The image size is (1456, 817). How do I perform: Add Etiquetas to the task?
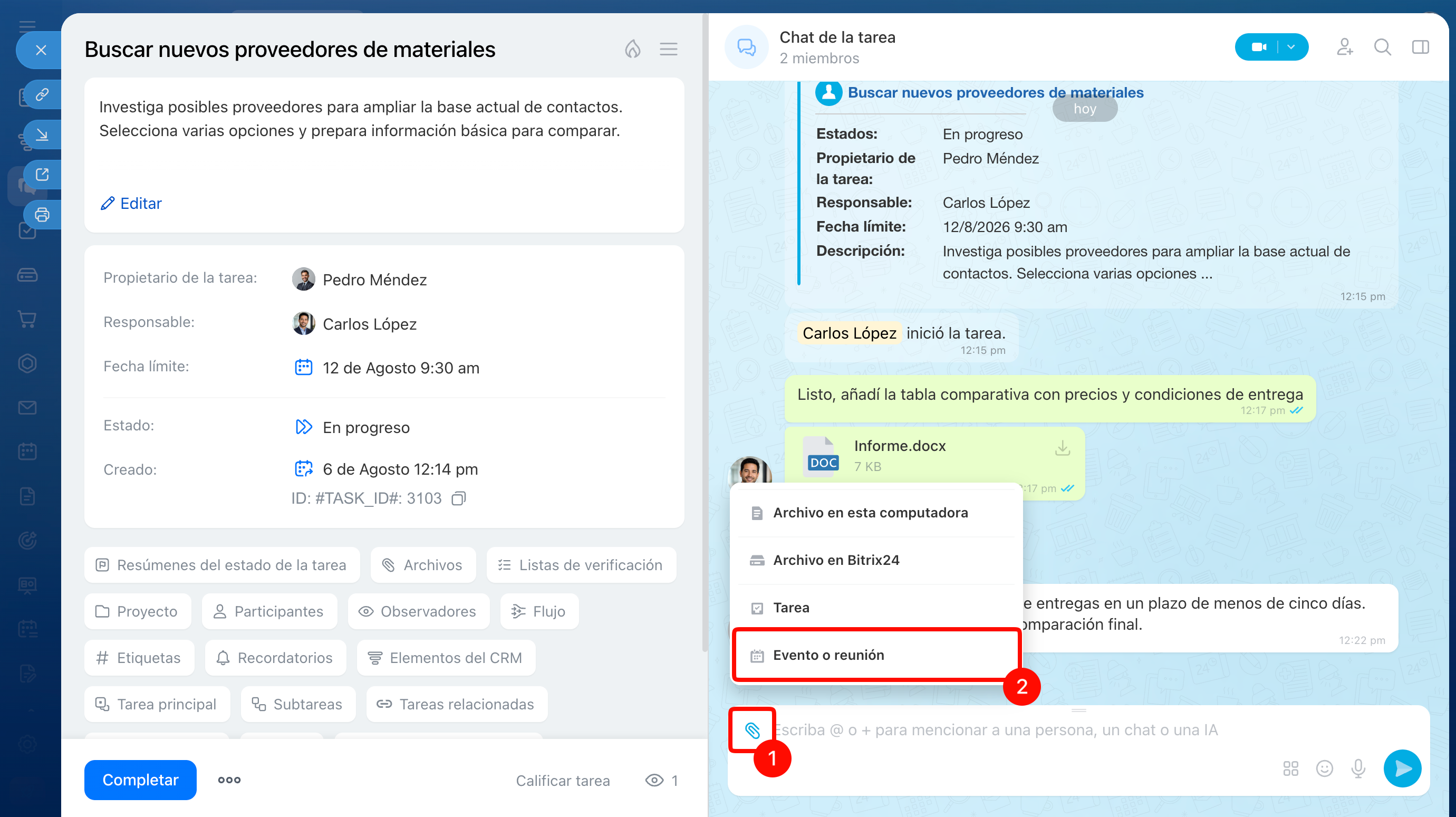coord(139,658)
